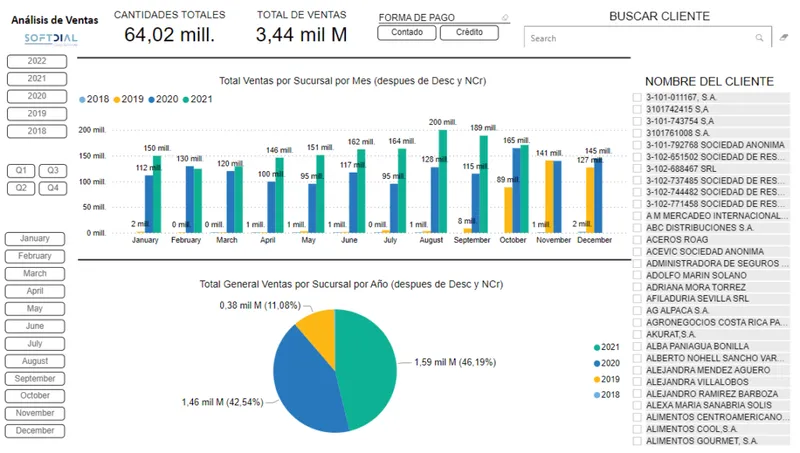Viewport: 800px width, 453px height.
Task: Filter by Contado payment type
Action: coord(407,32)
